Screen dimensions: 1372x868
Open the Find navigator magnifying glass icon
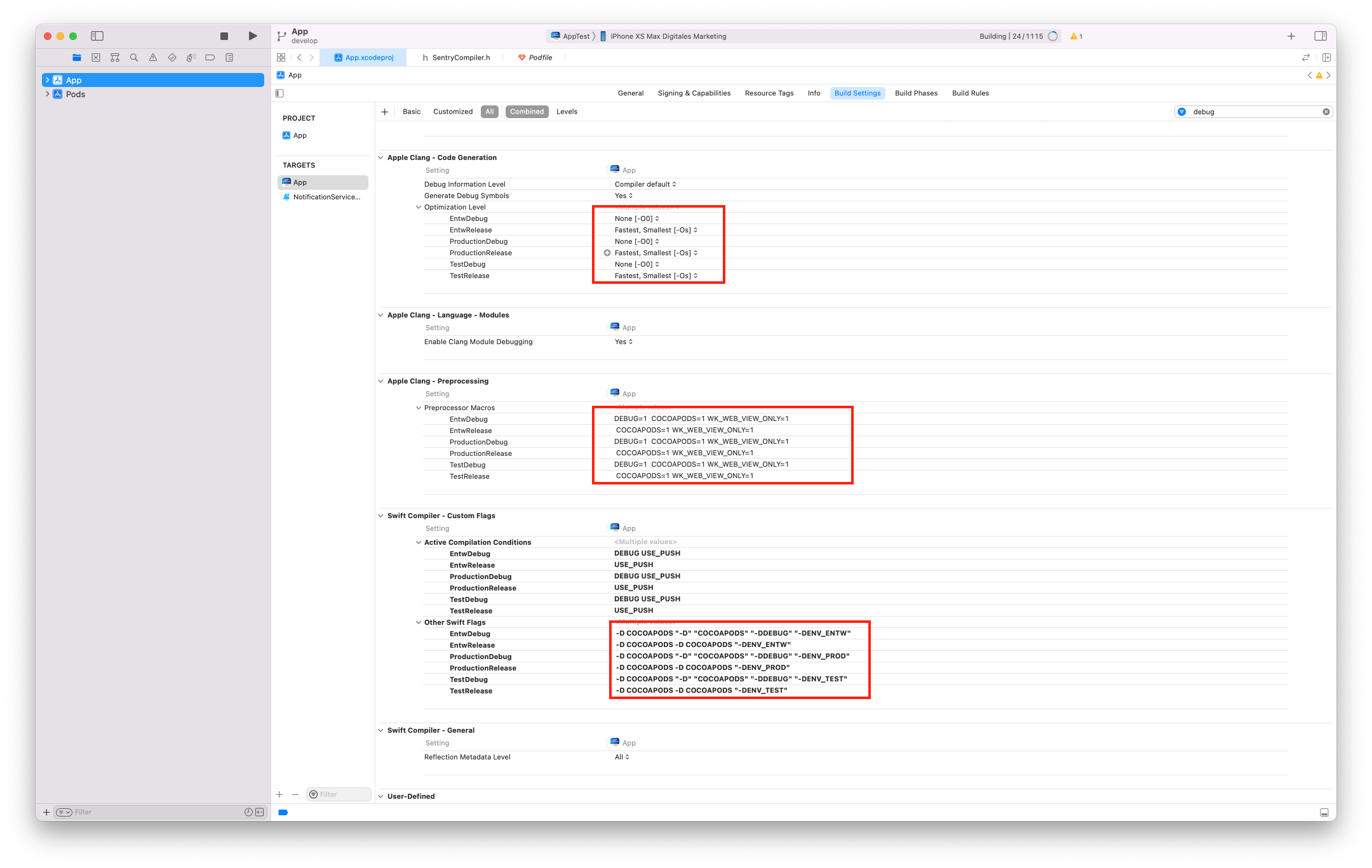click(134, 57)
